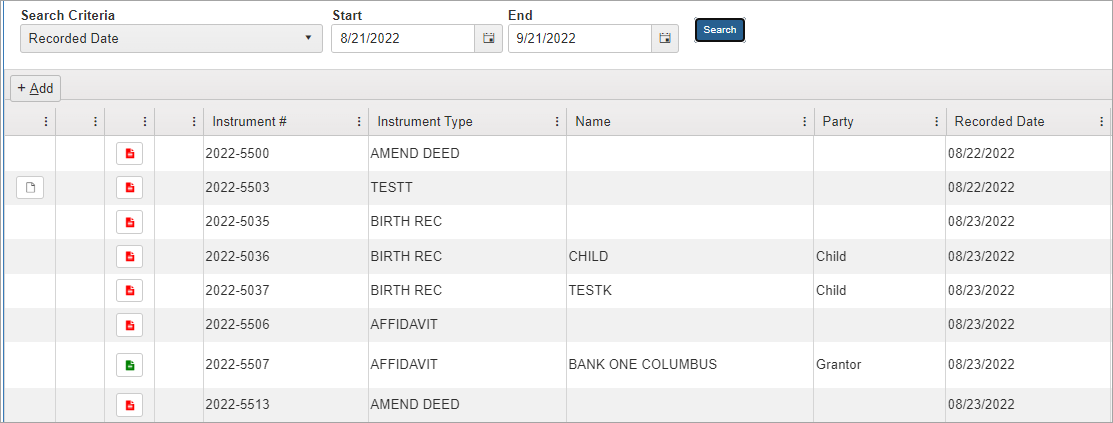The height and width of the screenshot is (423, 1113).
Task: Open the Name column options menu
Action: 805,122
